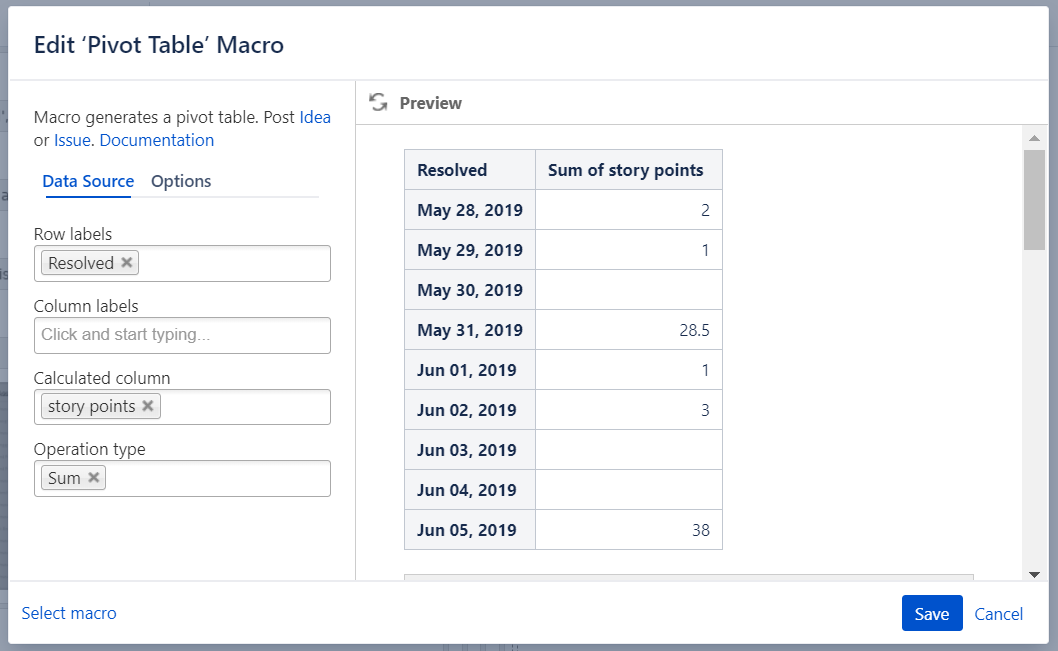The width and height of the screenshot is (1058, 651).
Task: Follow the Idea link
Action: (315, 117)
